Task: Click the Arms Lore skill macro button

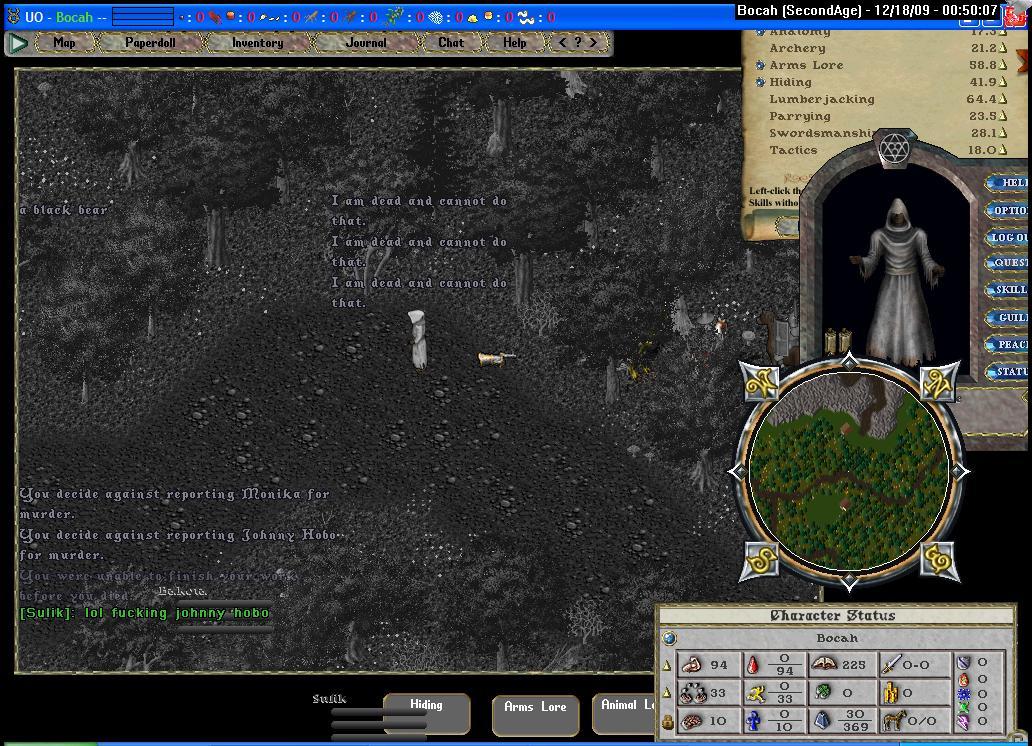Action: coord(535,715)
